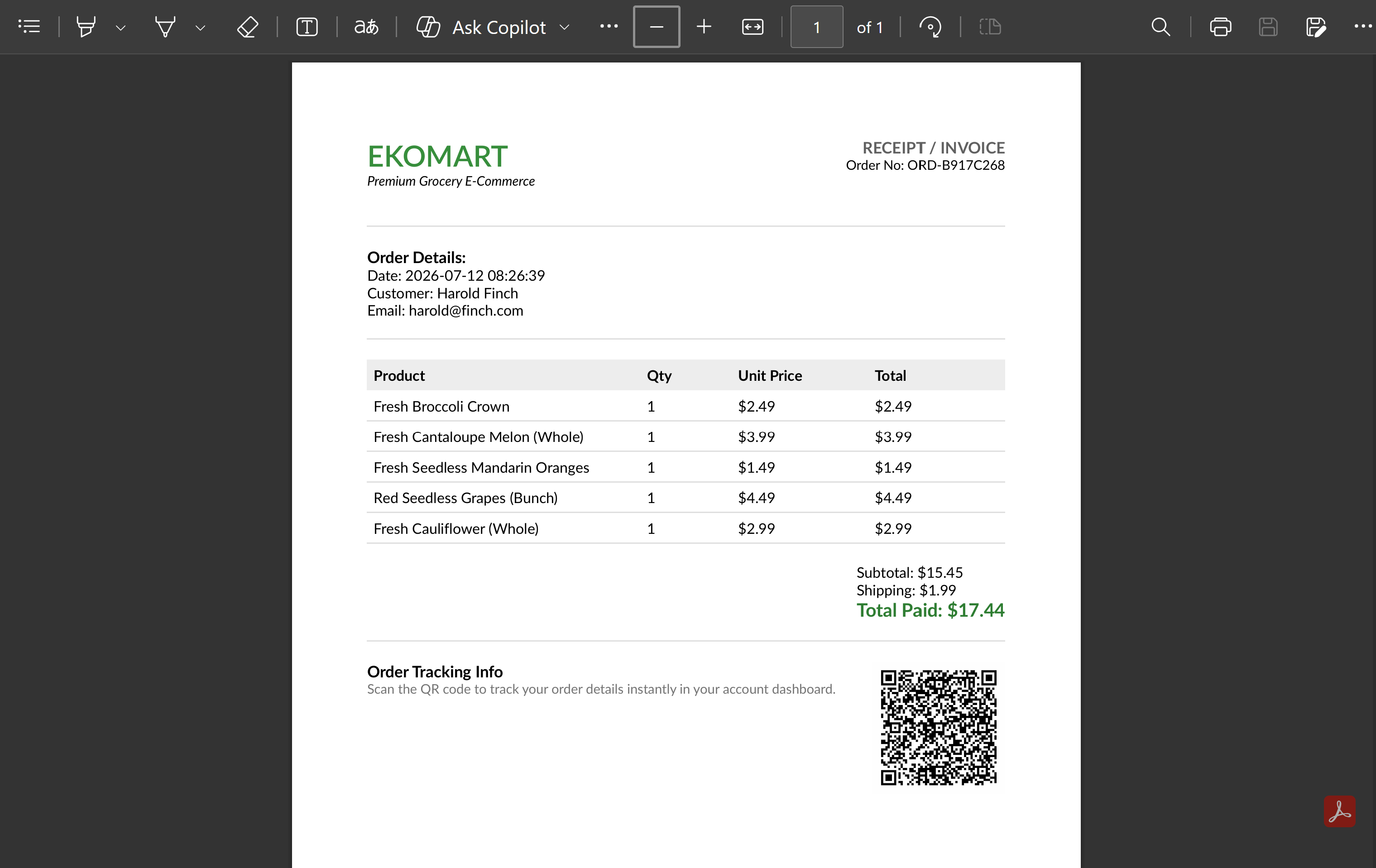Click the RECEIPT / INVOICE heading
The height and width of the screenshot is (868, 1376).
pos(933,148)
